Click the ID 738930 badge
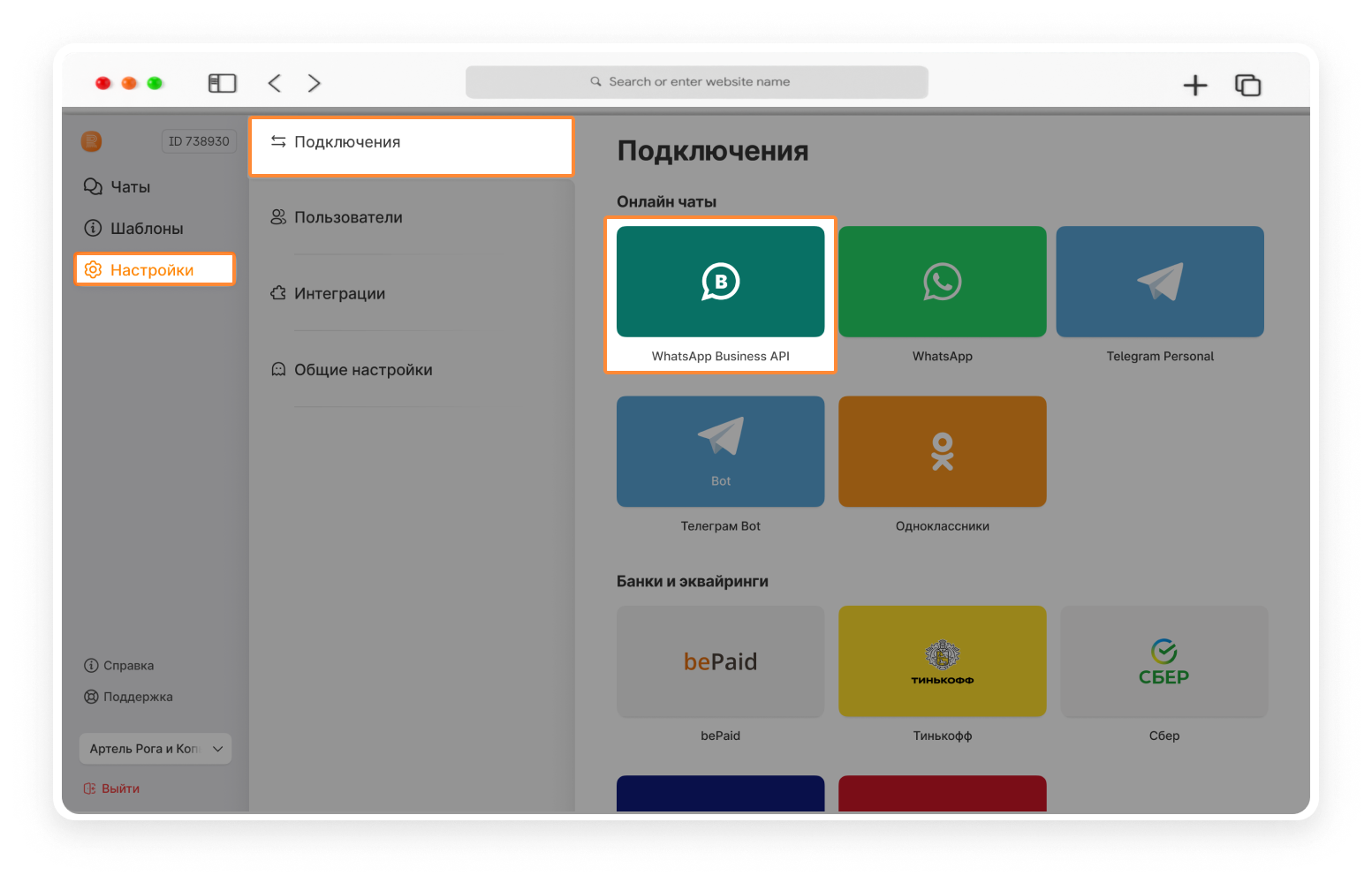This screenshot has width=1372, height=883. (x=199, y=141)
